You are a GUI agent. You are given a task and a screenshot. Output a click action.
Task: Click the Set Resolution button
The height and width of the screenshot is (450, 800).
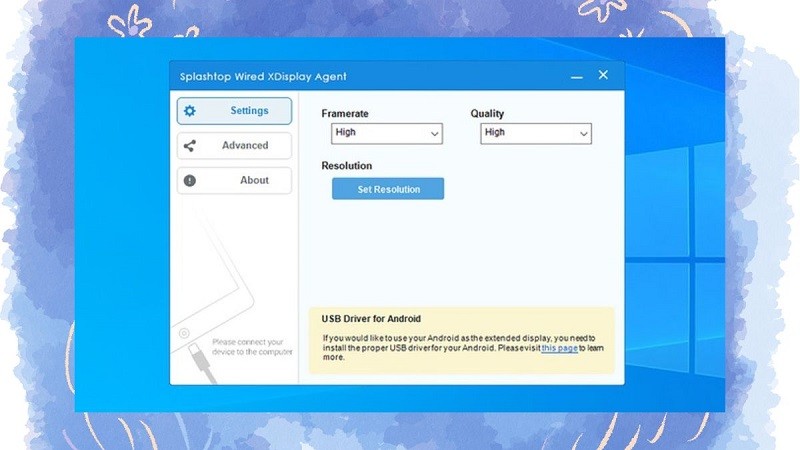tap(388, 189)
